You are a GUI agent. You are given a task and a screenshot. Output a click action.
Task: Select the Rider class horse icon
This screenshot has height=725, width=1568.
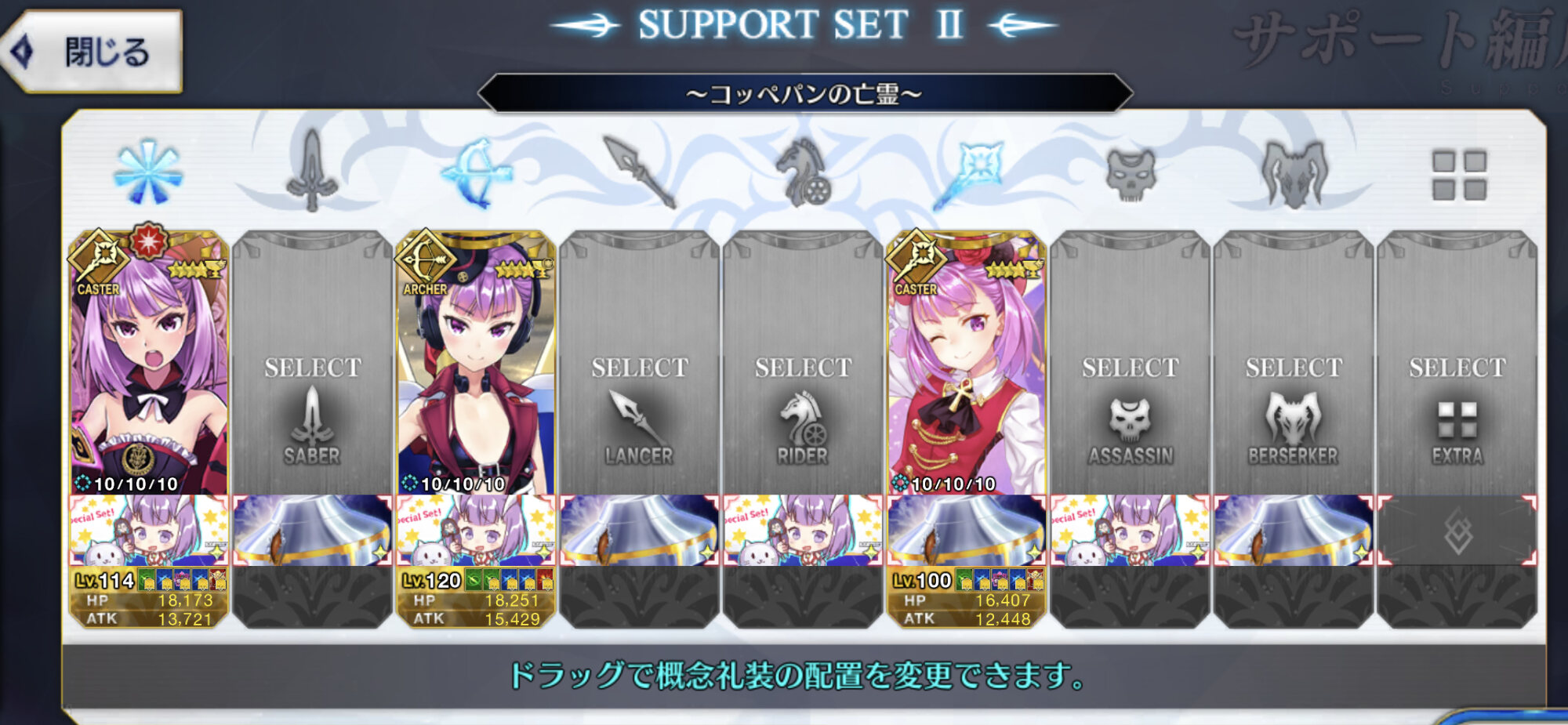[803, 172]
